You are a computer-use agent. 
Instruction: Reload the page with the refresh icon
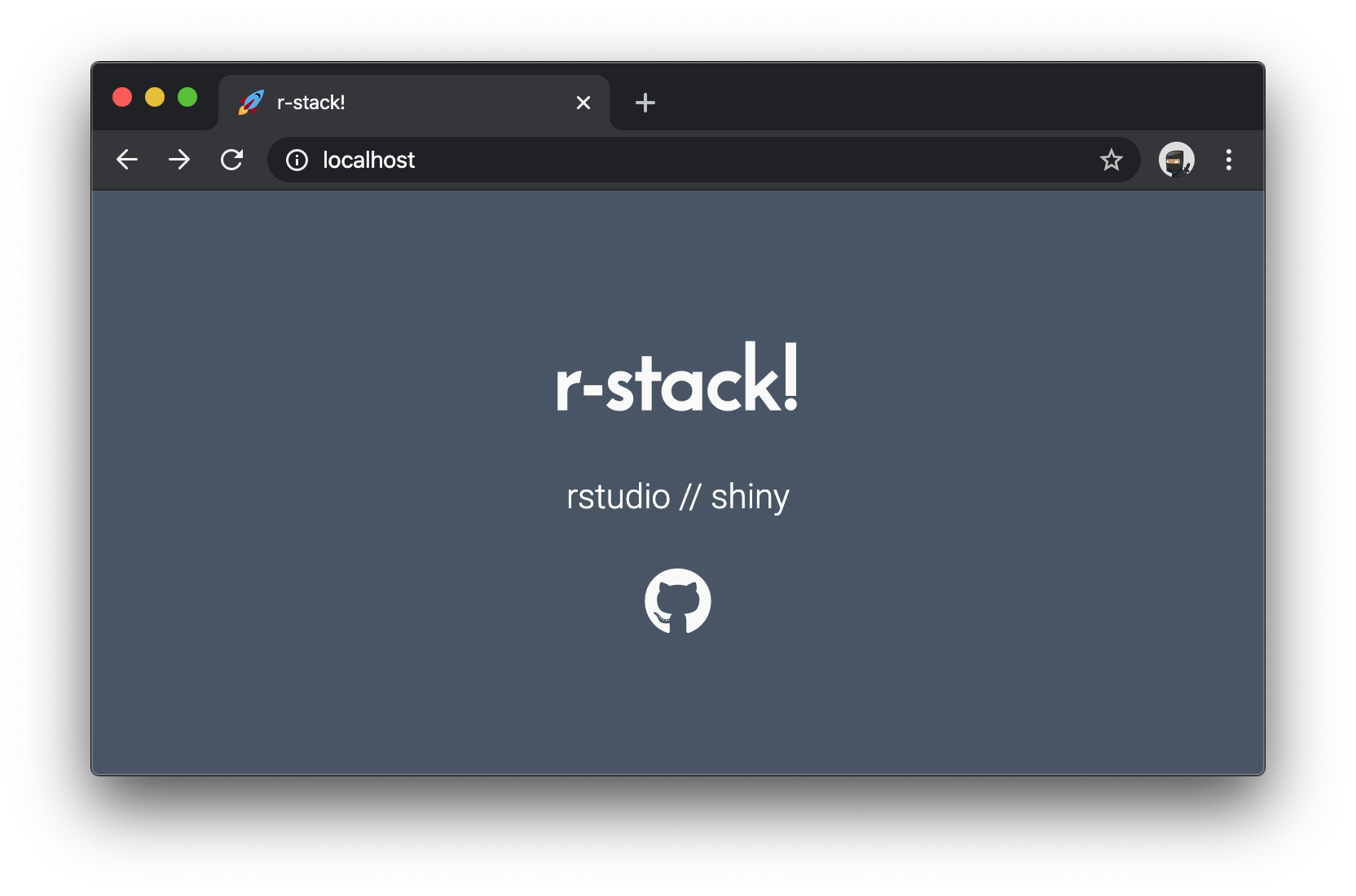point(232,160)
